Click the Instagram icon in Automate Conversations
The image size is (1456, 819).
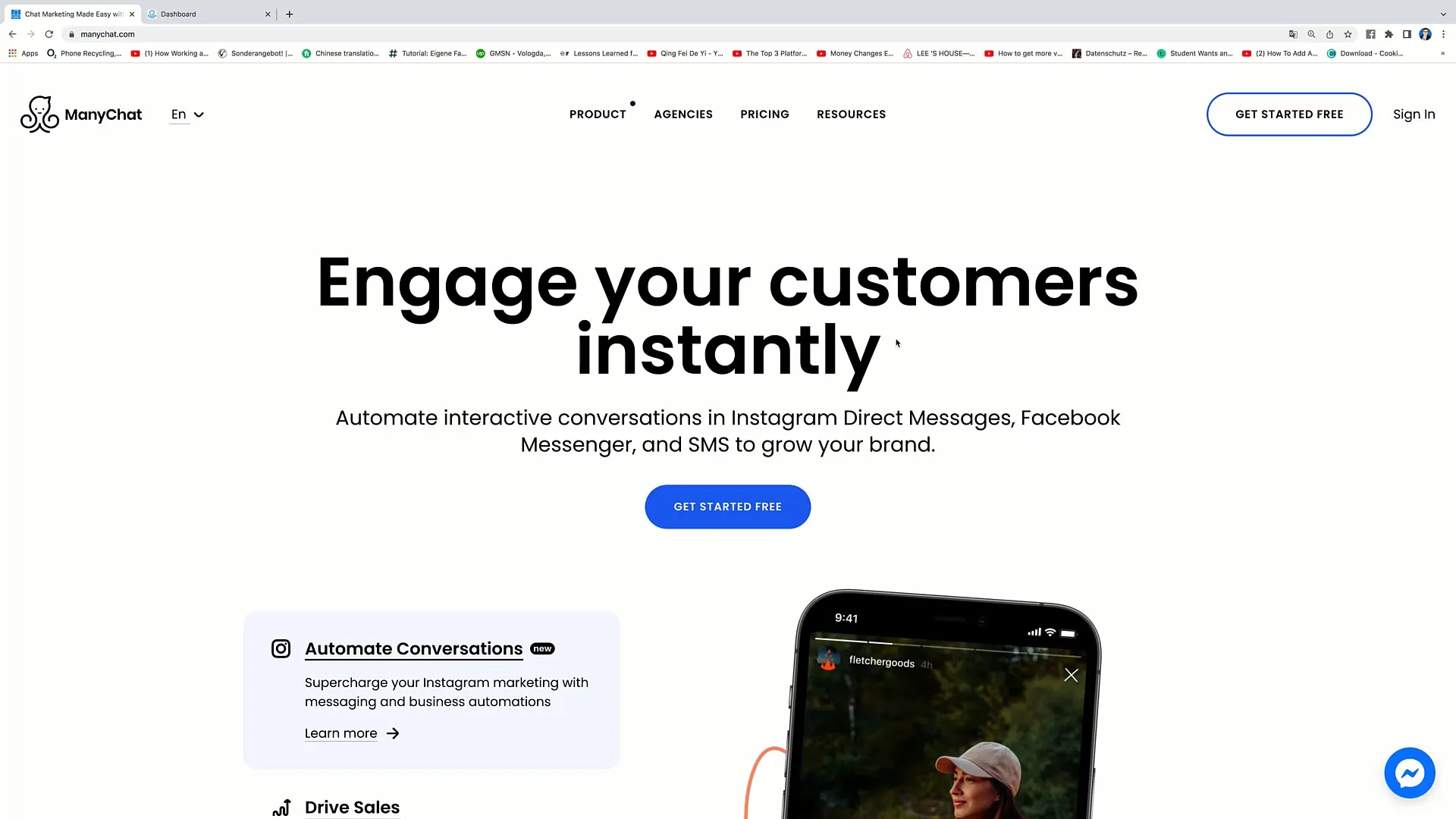281,648
